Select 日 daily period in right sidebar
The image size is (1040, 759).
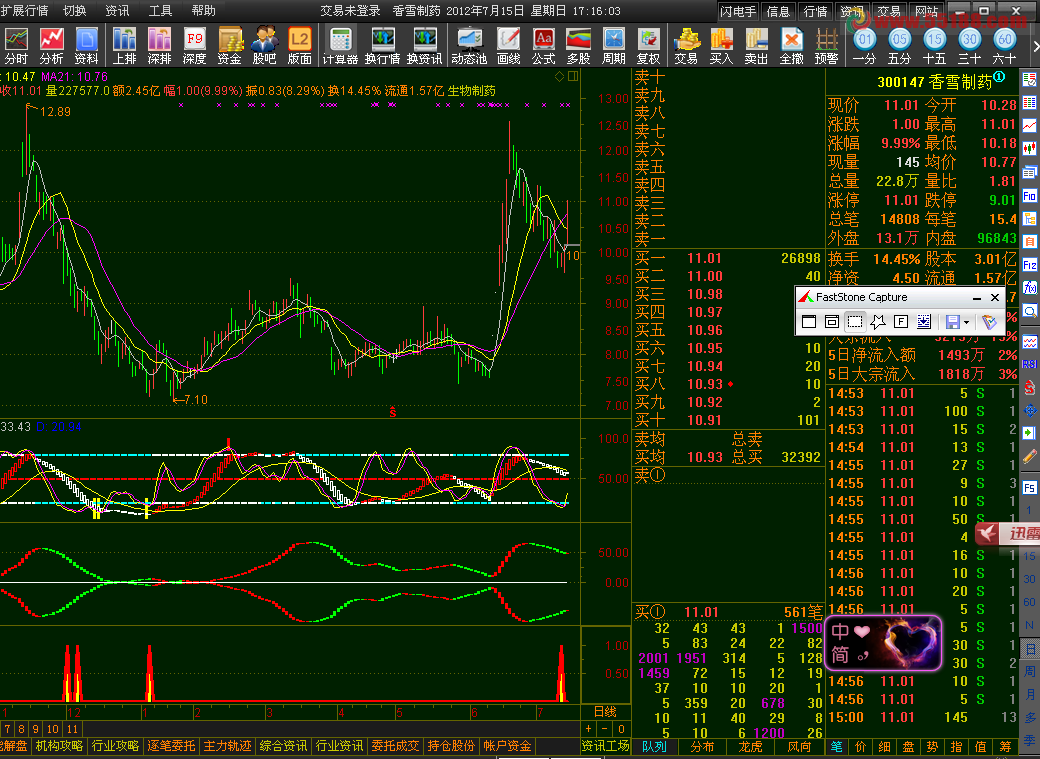[x=1029, y=648]
